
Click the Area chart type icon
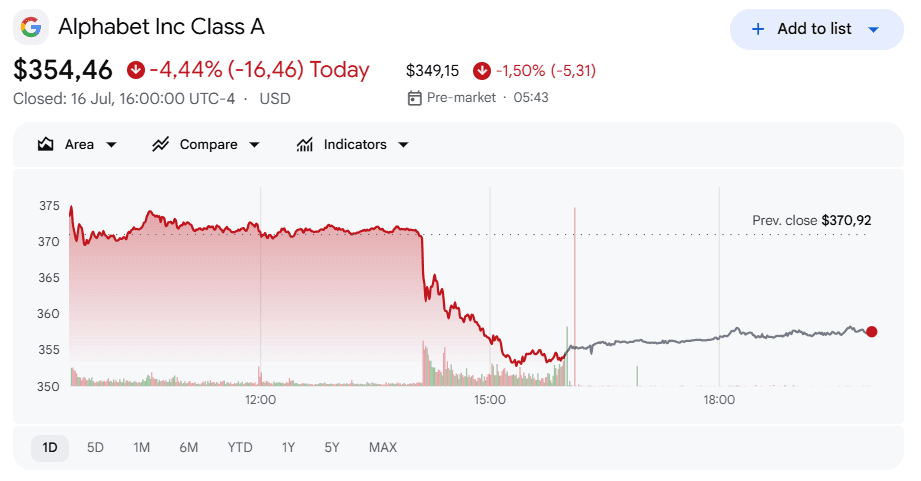point(45,144)
